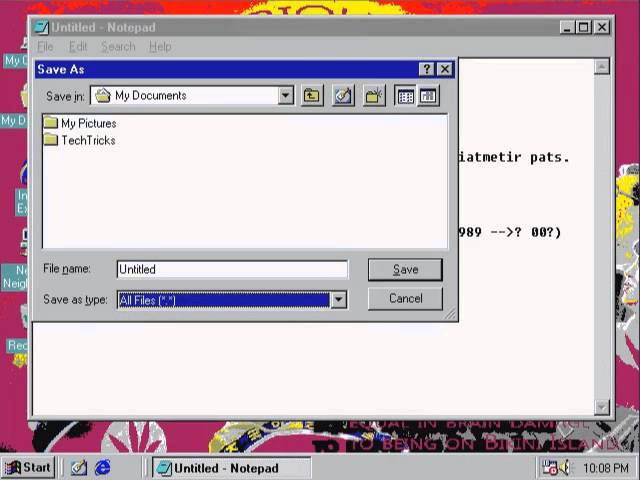The image size is (640, 480).
Task: Click the task scheduler tray icon
Action: click(x=549, y=468)
